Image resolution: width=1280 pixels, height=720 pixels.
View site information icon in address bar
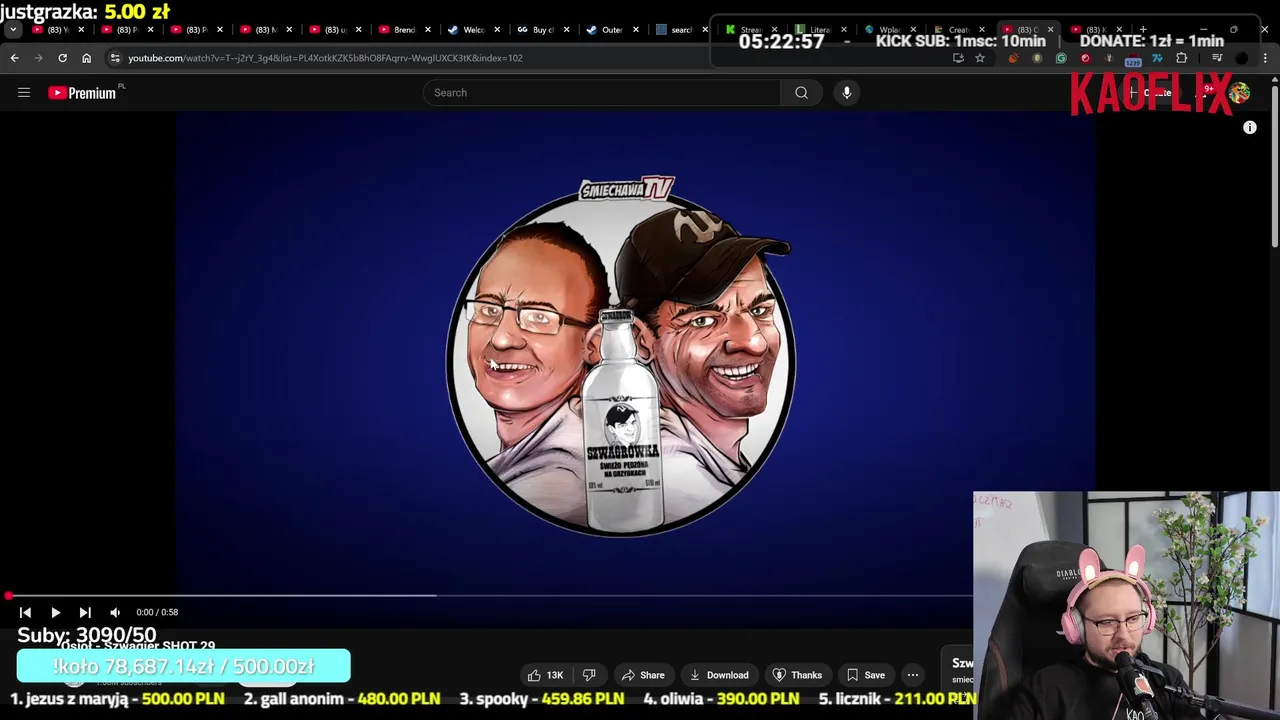coord(115,58)
